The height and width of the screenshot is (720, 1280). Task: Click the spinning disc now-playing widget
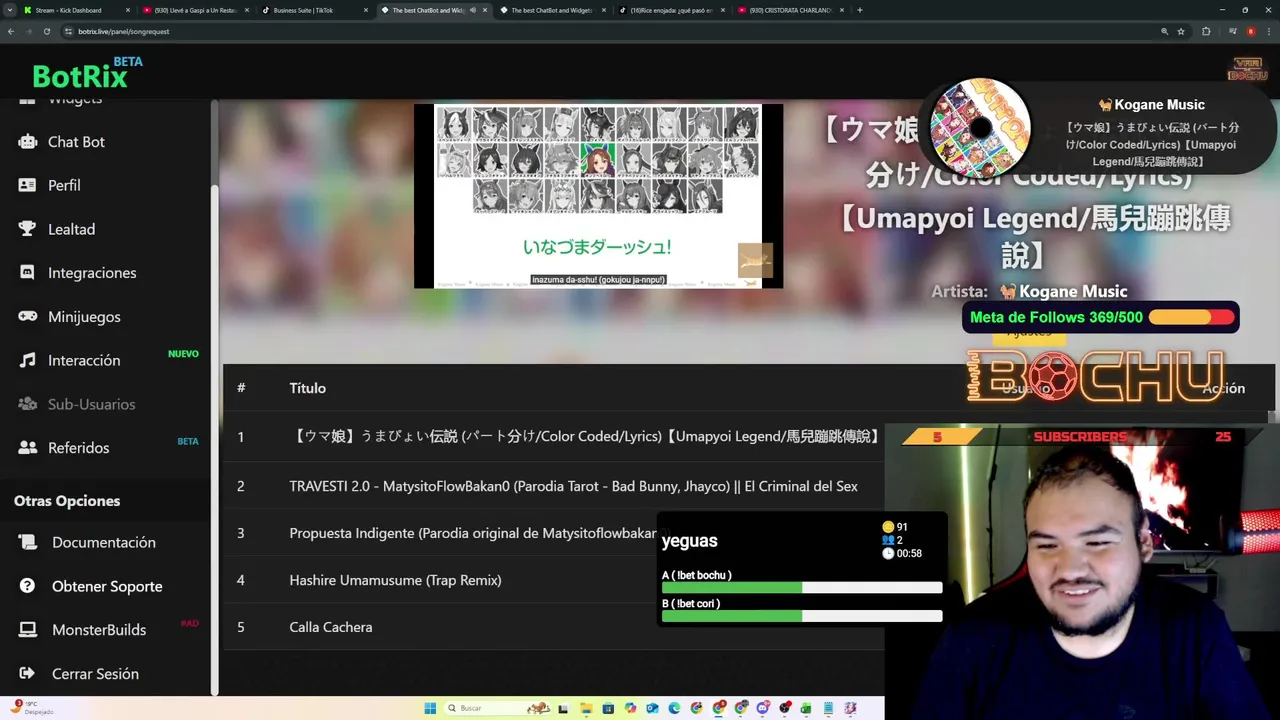[980, 128]
